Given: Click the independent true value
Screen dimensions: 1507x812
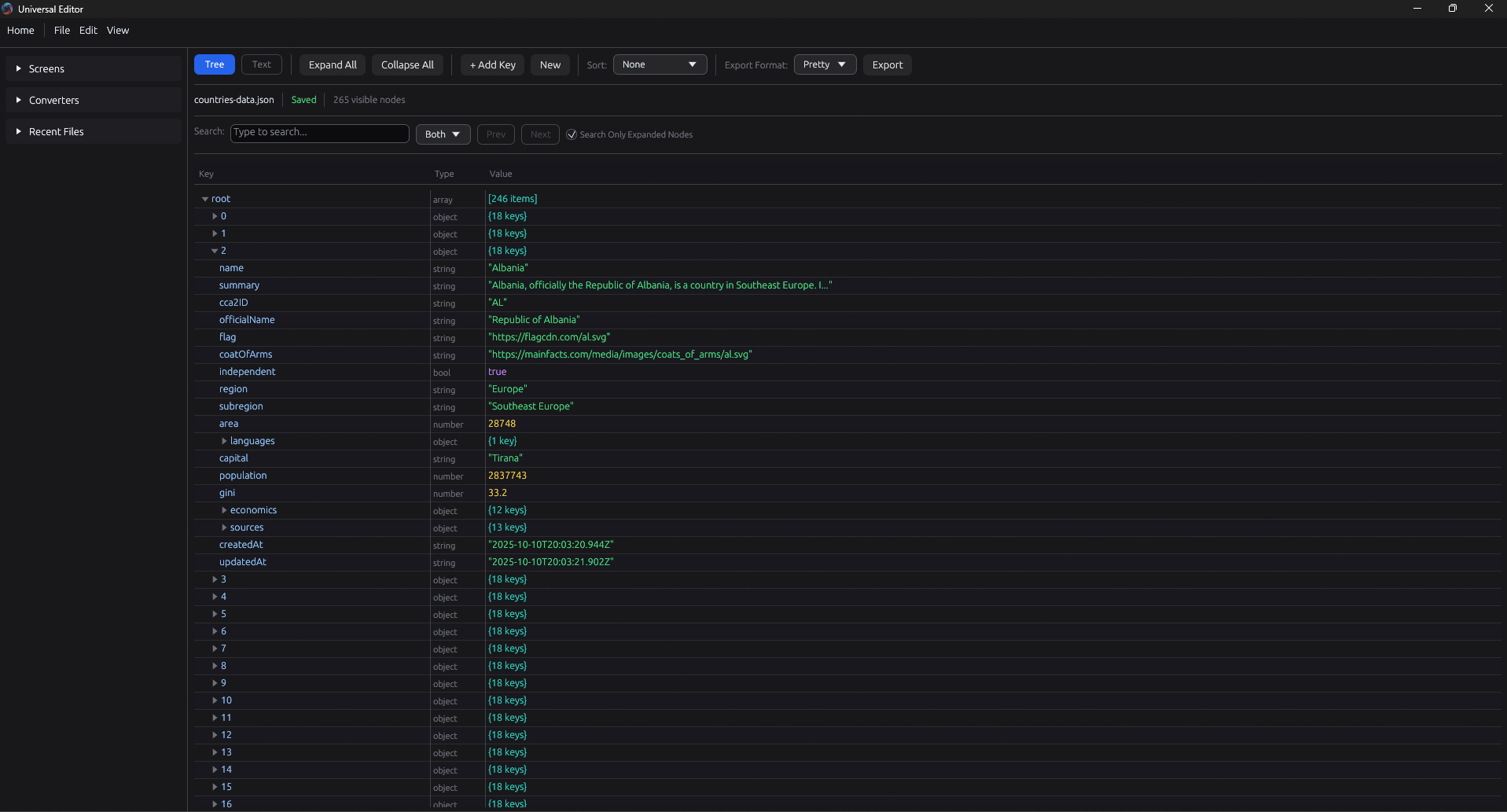Looking at the screenshot, I should click(x=497, y=372).
